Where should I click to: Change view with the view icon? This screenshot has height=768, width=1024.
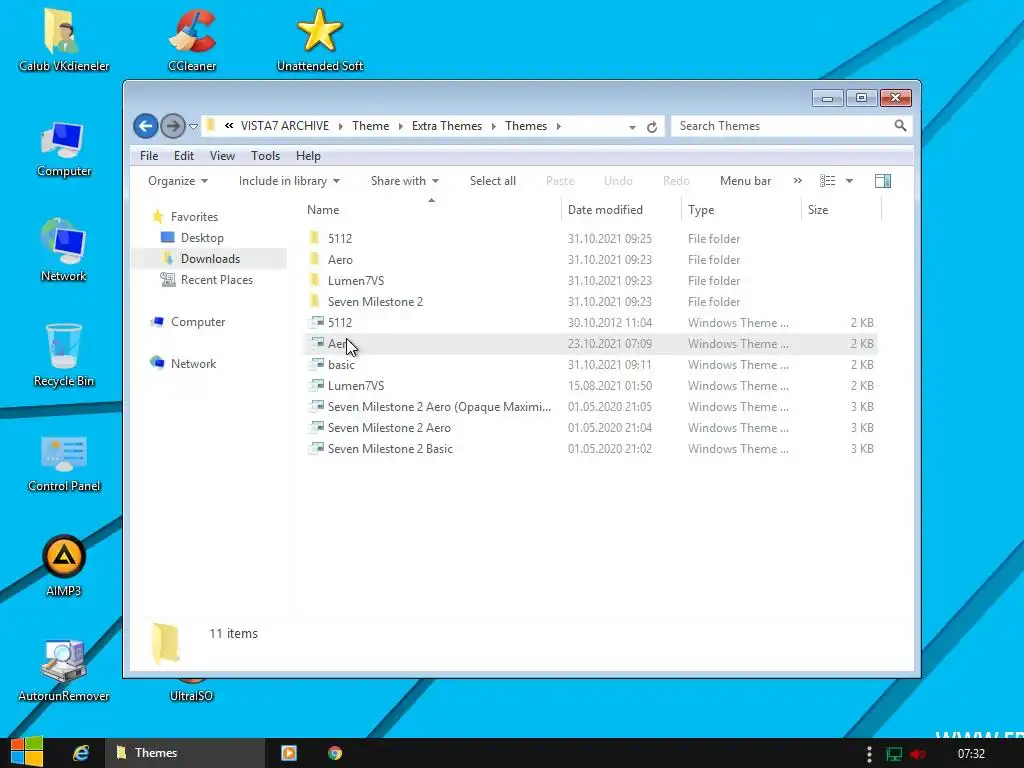pyautogui.click(x=827, y=181)
